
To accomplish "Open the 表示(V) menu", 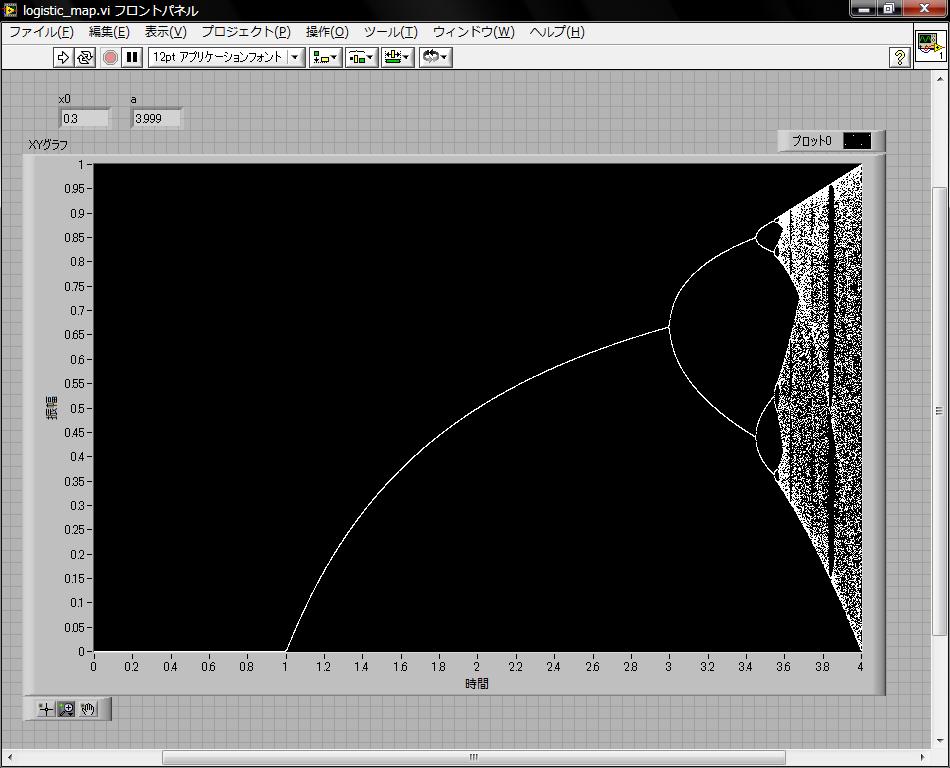I will pos(165,32).
